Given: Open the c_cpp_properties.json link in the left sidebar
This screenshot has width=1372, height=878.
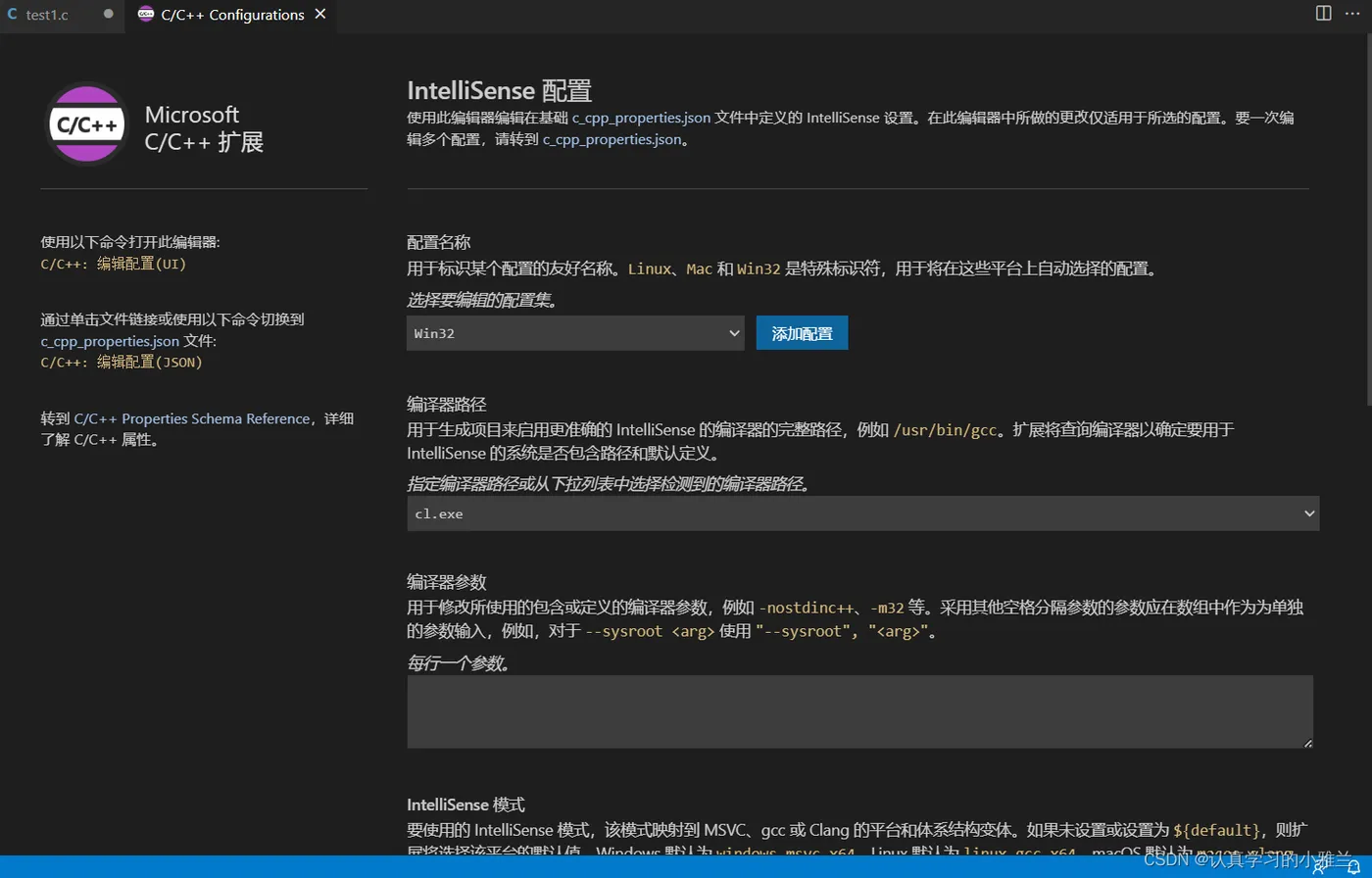Looking at the screenshot, I should pos(110,341).
